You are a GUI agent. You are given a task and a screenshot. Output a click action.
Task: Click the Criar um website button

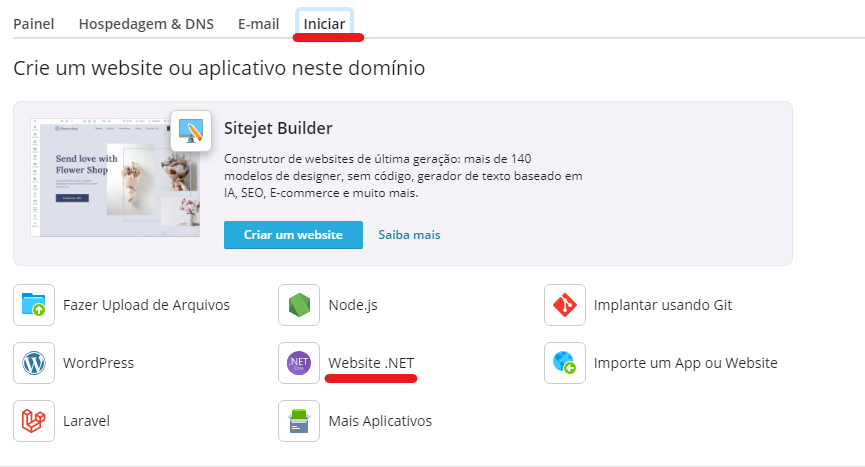coord(293,235)
